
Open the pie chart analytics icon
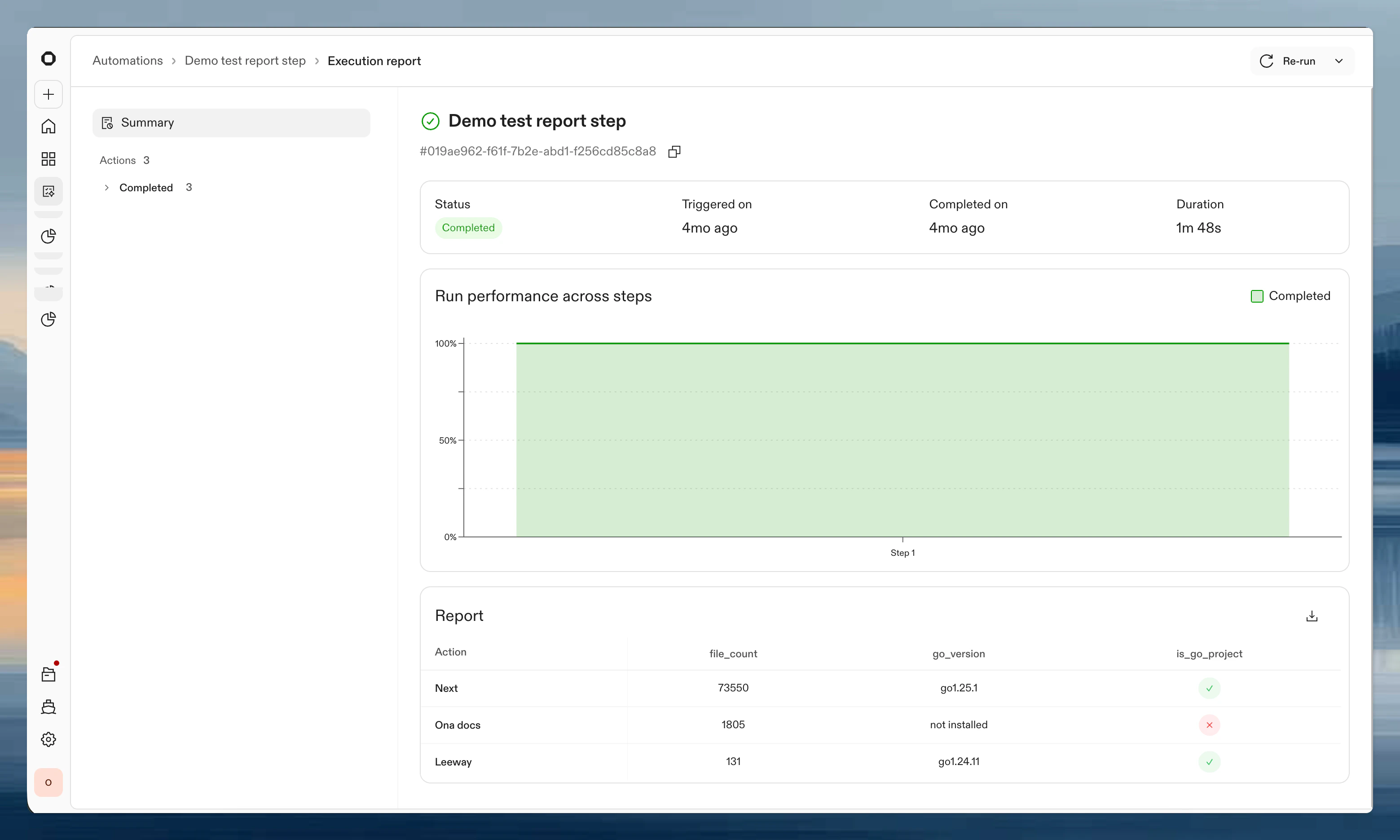coord(48,236)
